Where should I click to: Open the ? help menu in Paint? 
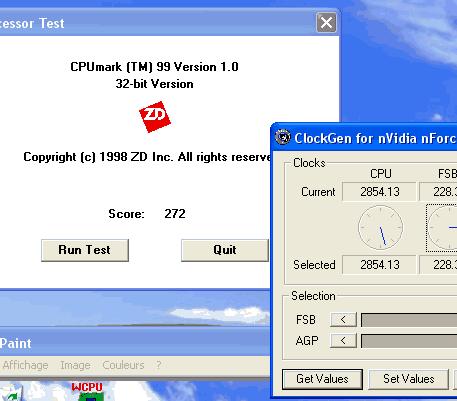[x=159, y=365]
